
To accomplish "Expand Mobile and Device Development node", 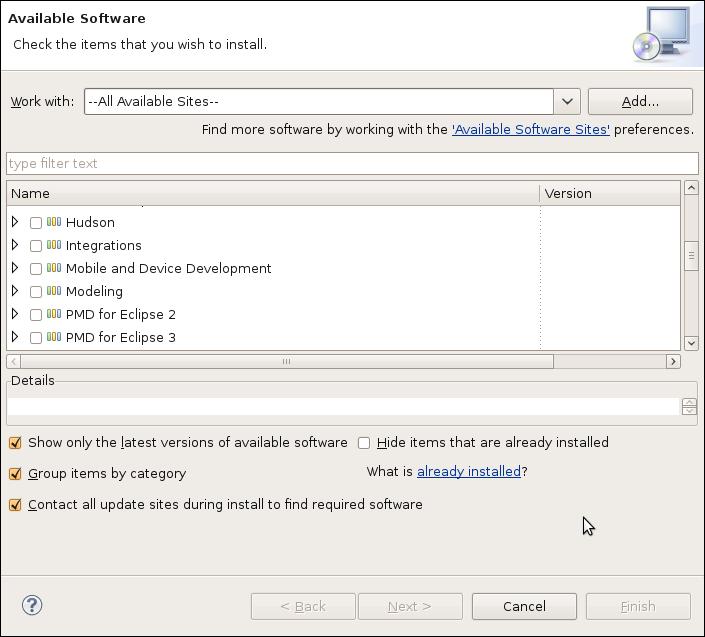I will coord(14,267).
